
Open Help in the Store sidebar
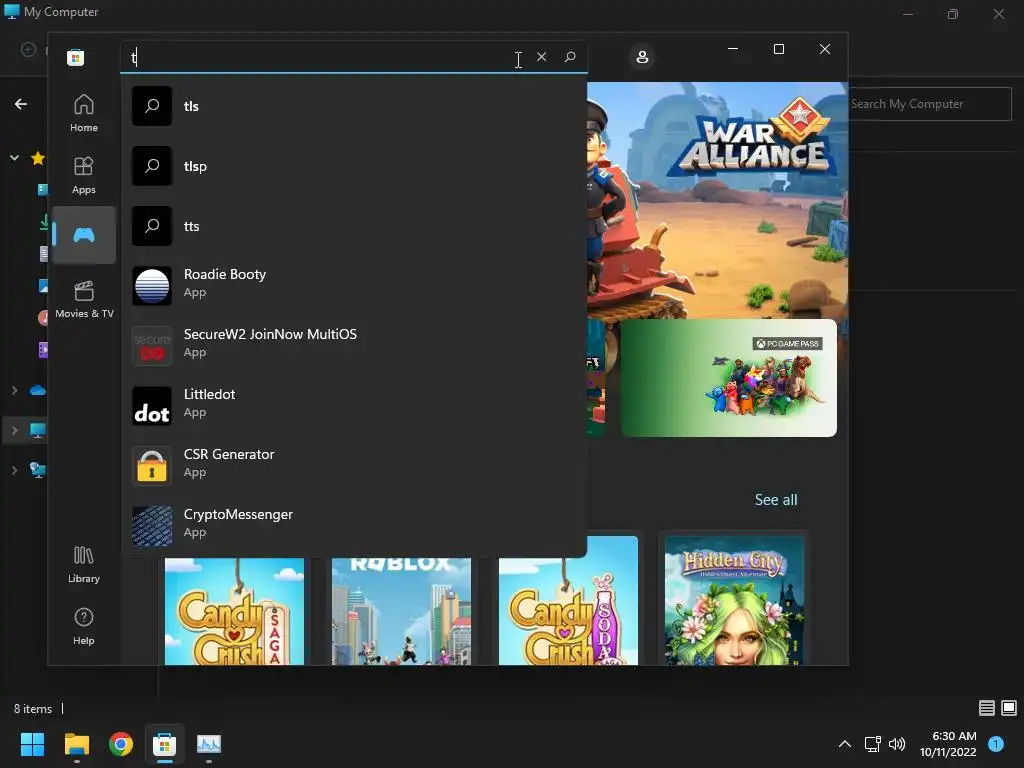click(84, 626)
